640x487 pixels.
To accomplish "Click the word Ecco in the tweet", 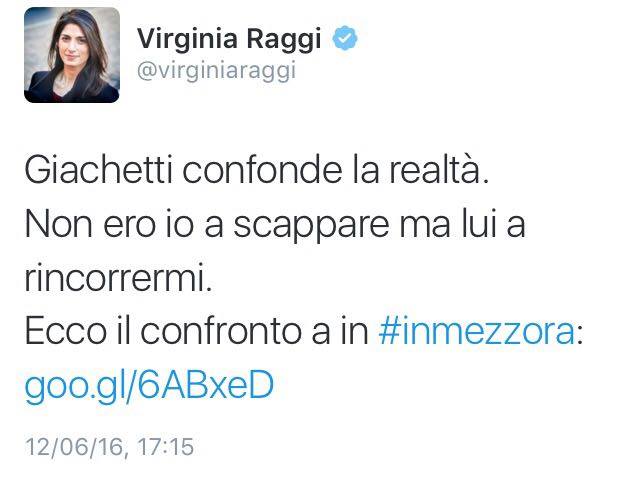I will click(66, 332).
